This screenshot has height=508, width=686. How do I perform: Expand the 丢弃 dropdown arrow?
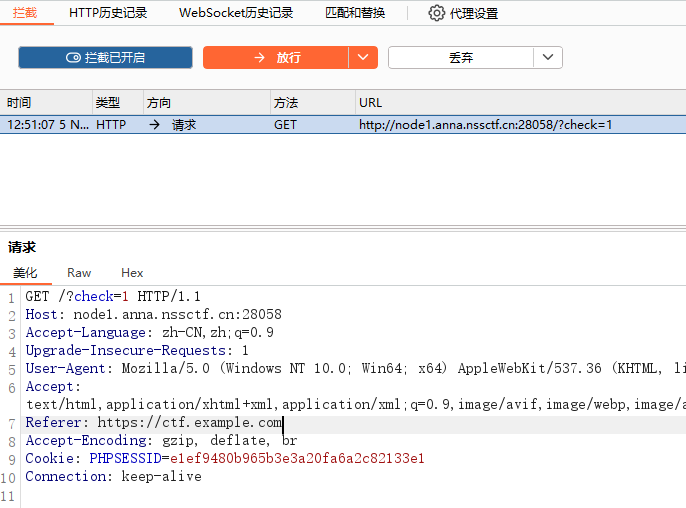548,57
